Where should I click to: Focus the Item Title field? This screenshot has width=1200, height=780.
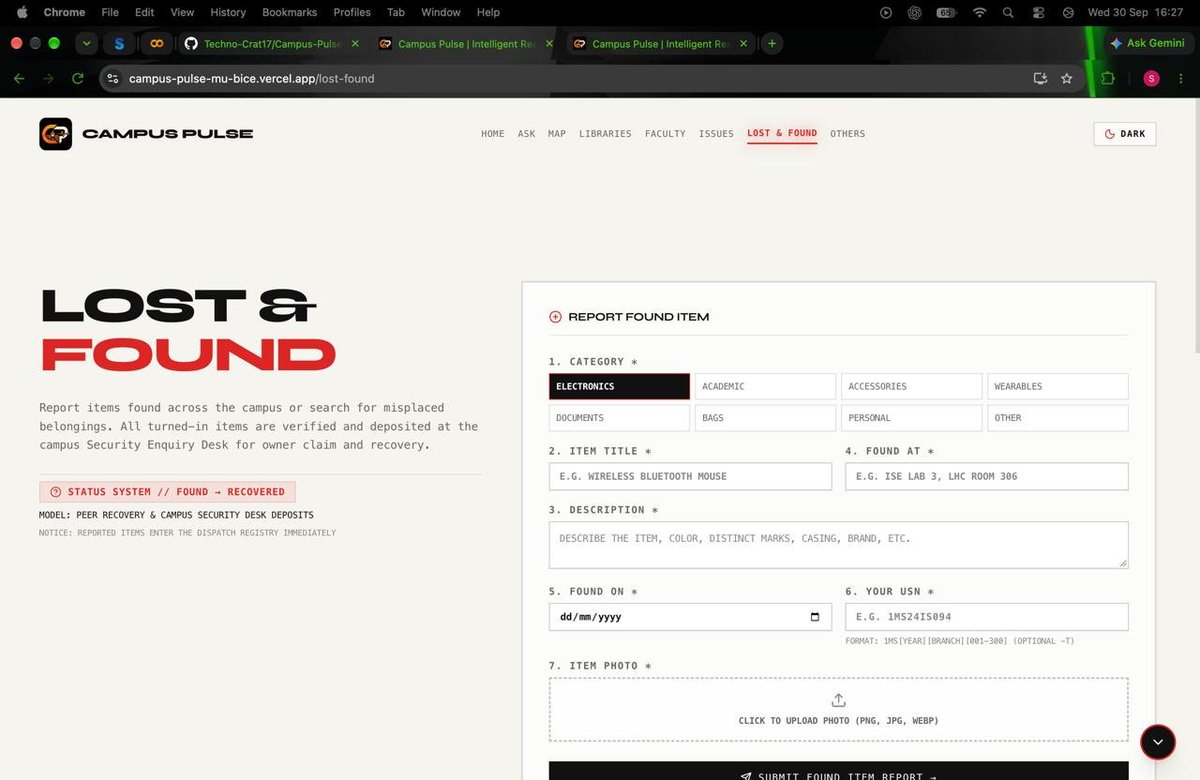tap(690, 477)
